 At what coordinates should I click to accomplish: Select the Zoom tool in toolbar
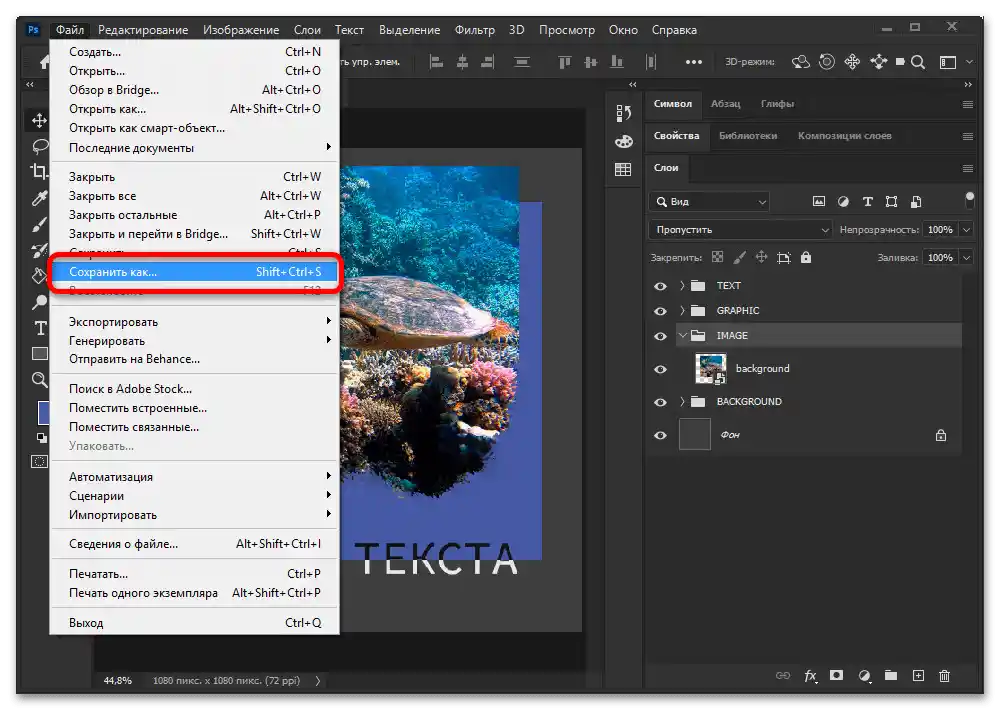(40, 380)
